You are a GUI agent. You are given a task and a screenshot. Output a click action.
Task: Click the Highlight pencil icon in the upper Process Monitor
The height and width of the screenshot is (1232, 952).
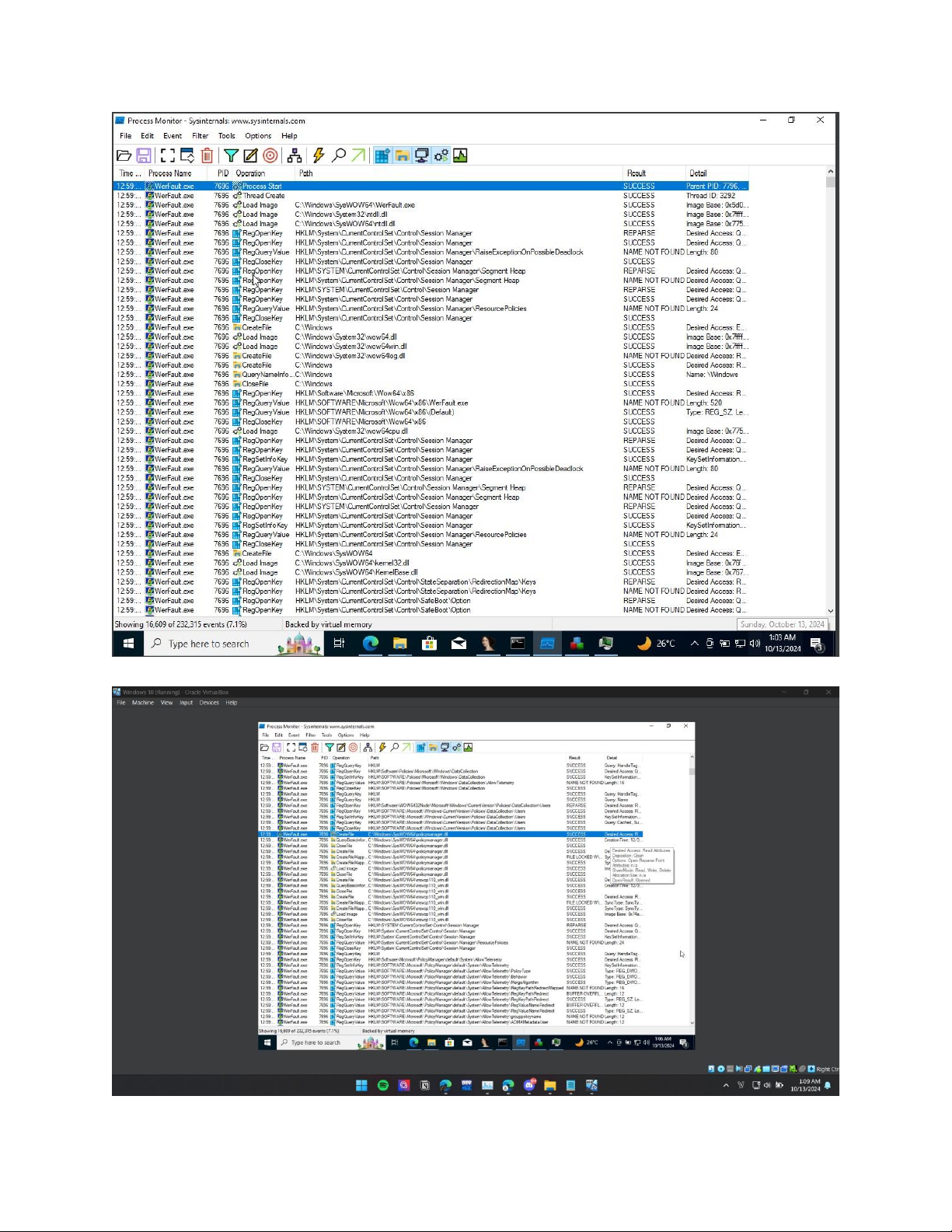click(x=250, y=155)
